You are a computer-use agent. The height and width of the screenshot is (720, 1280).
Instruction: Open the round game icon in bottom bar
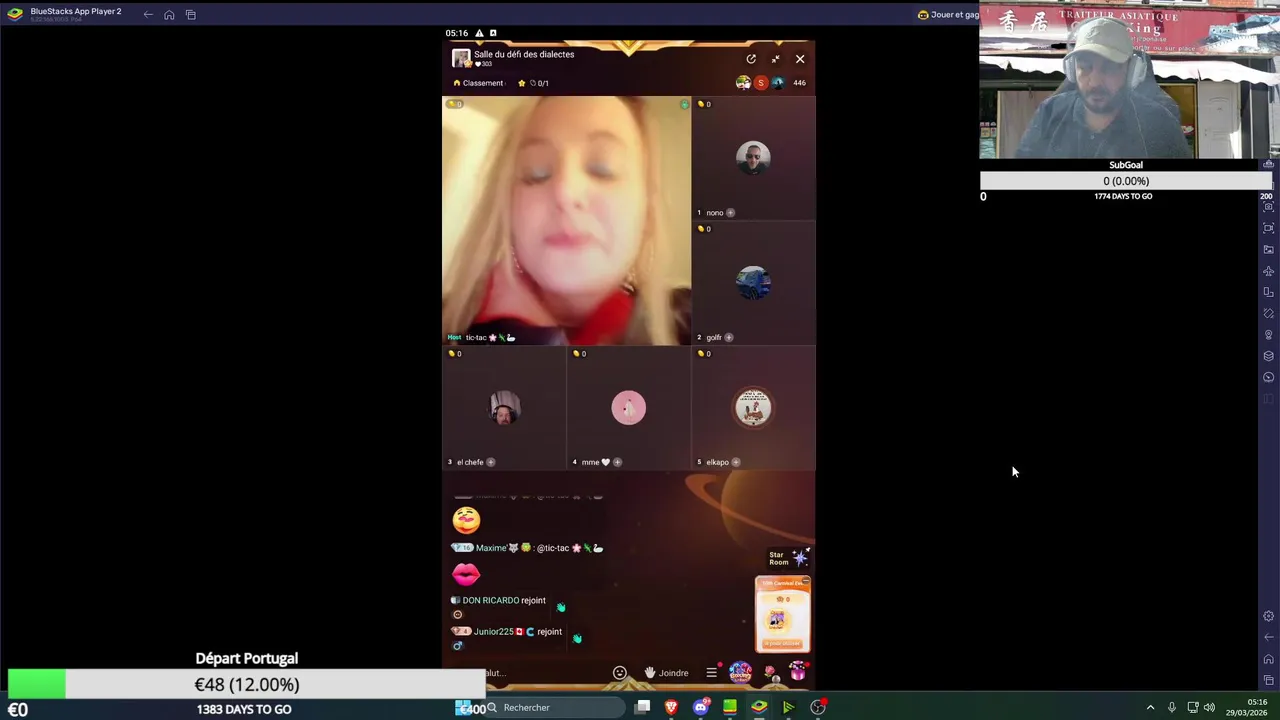tap(740, 672)
